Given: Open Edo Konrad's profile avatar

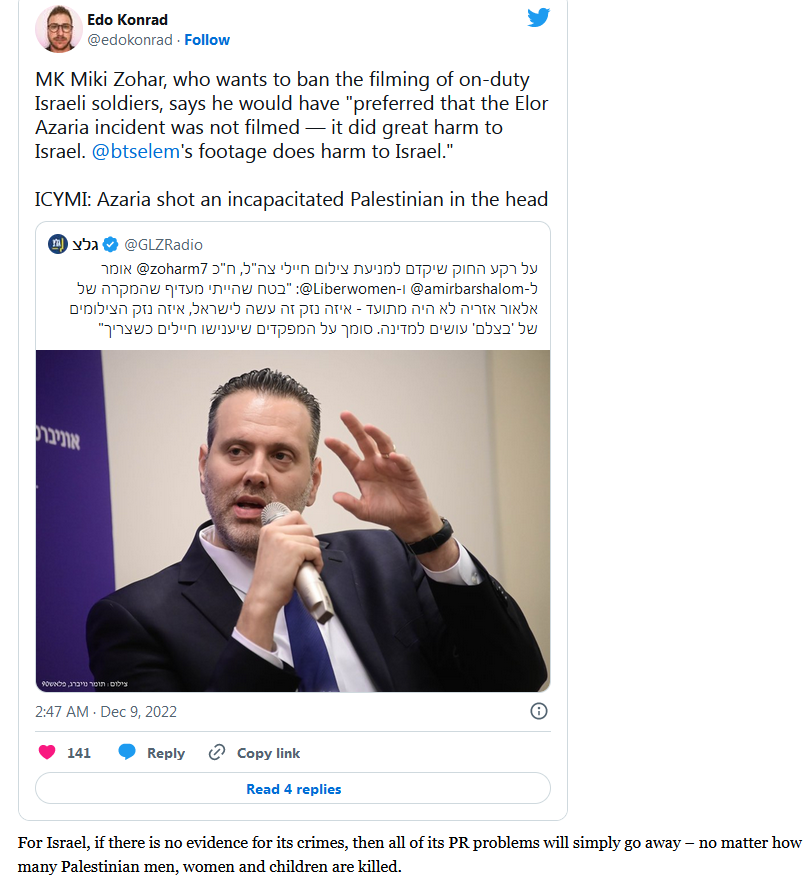Looking at the screenshot, I should tap(58, 29).
